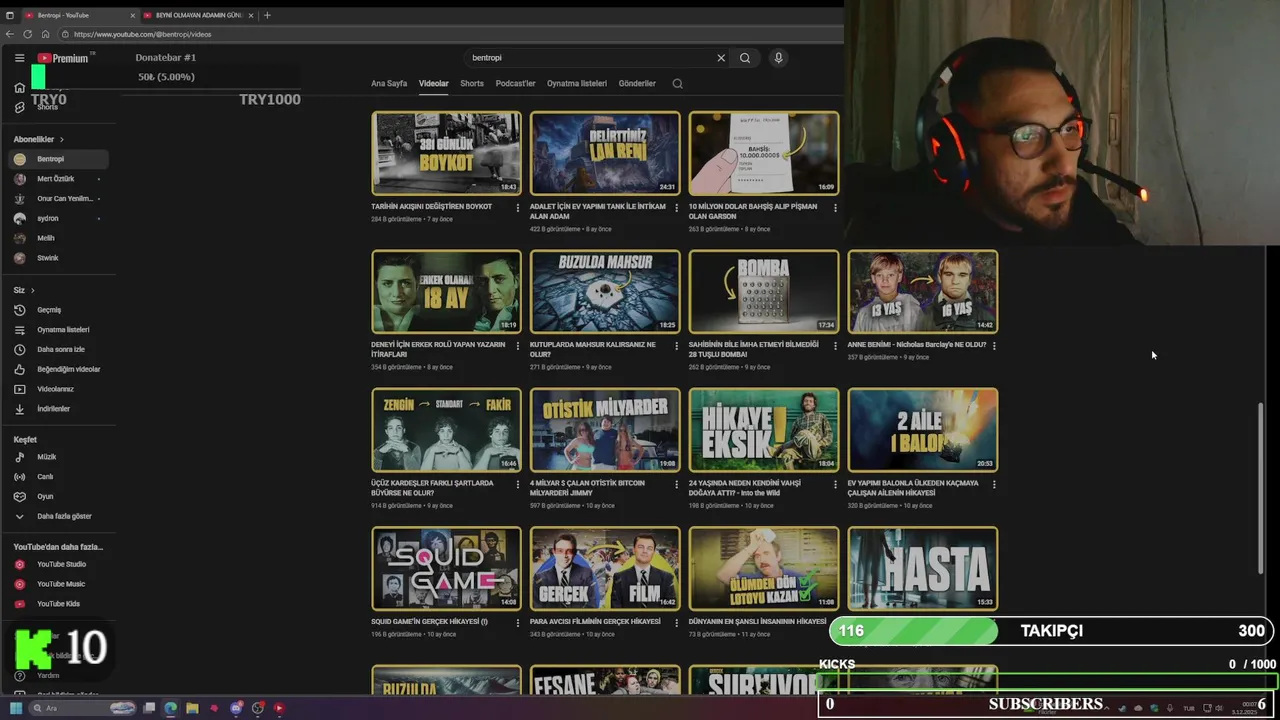Open sydron channel in subscriptions

60,218
